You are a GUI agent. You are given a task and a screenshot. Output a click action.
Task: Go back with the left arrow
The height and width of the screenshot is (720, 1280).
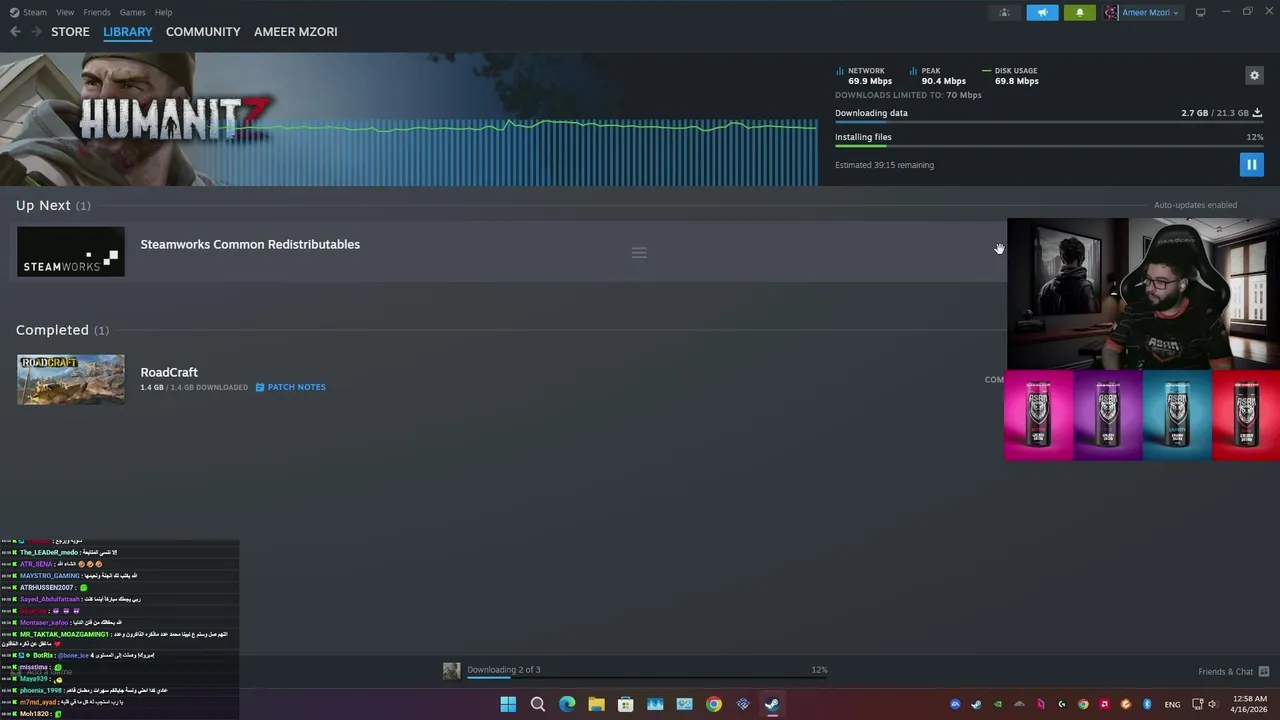click(x=15, y=32)
